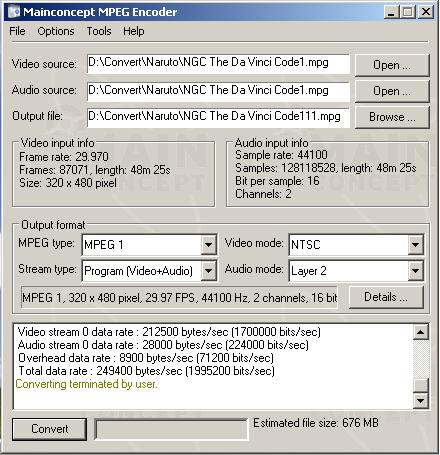
Task: Open the Help menu
Action: (134, 31)
